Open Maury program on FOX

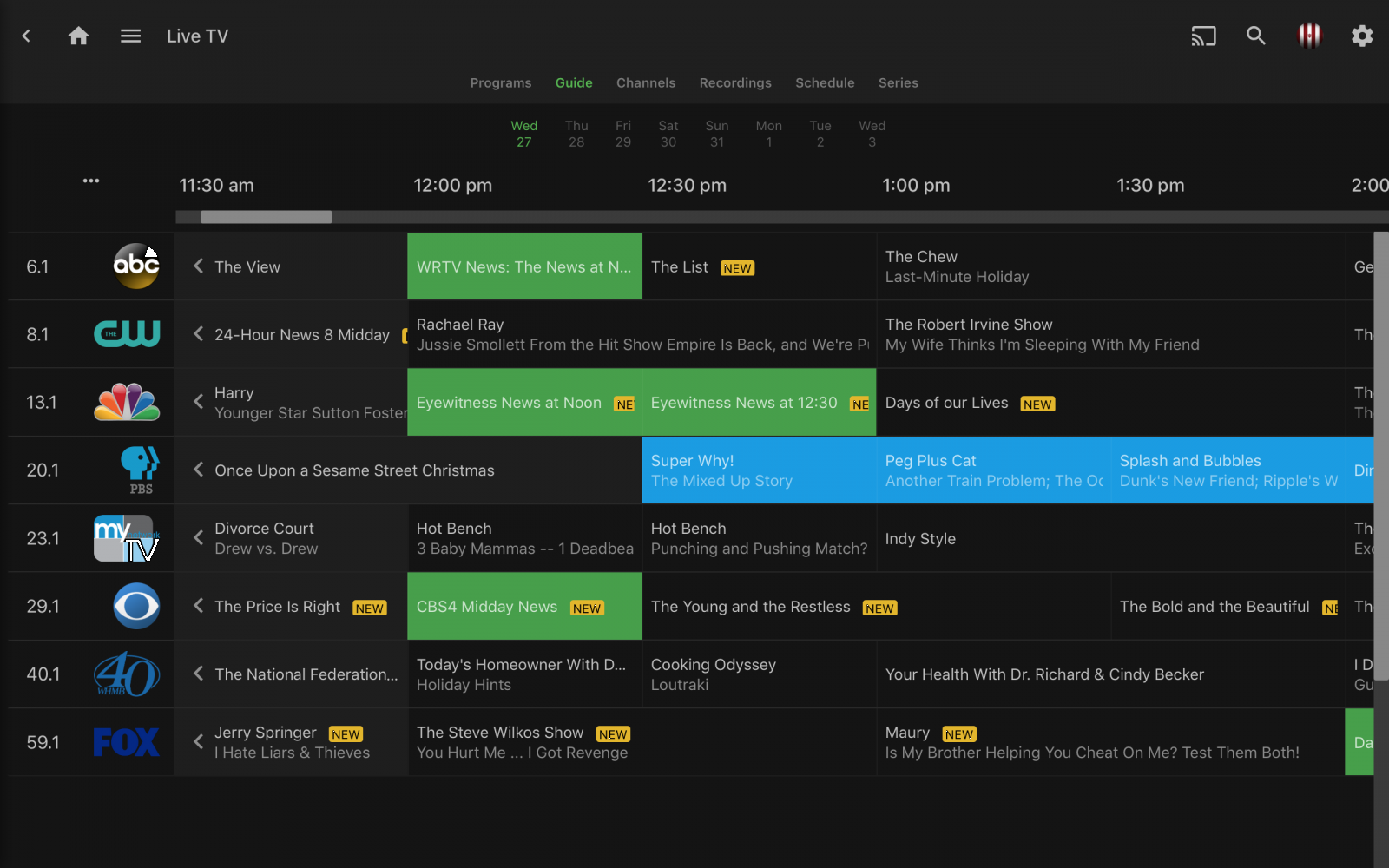coord(1110,742)
